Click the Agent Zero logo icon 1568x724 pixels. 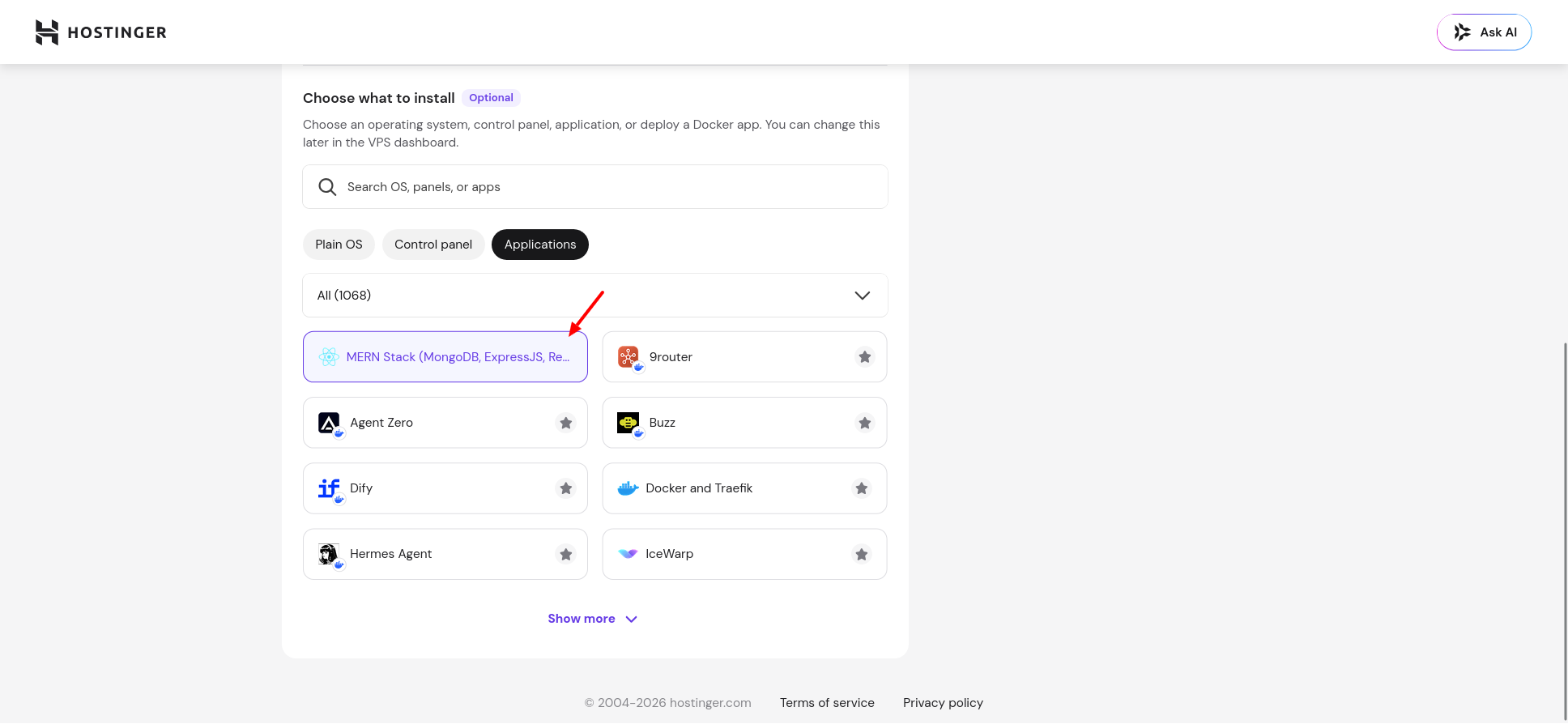[x=329, y=423]
